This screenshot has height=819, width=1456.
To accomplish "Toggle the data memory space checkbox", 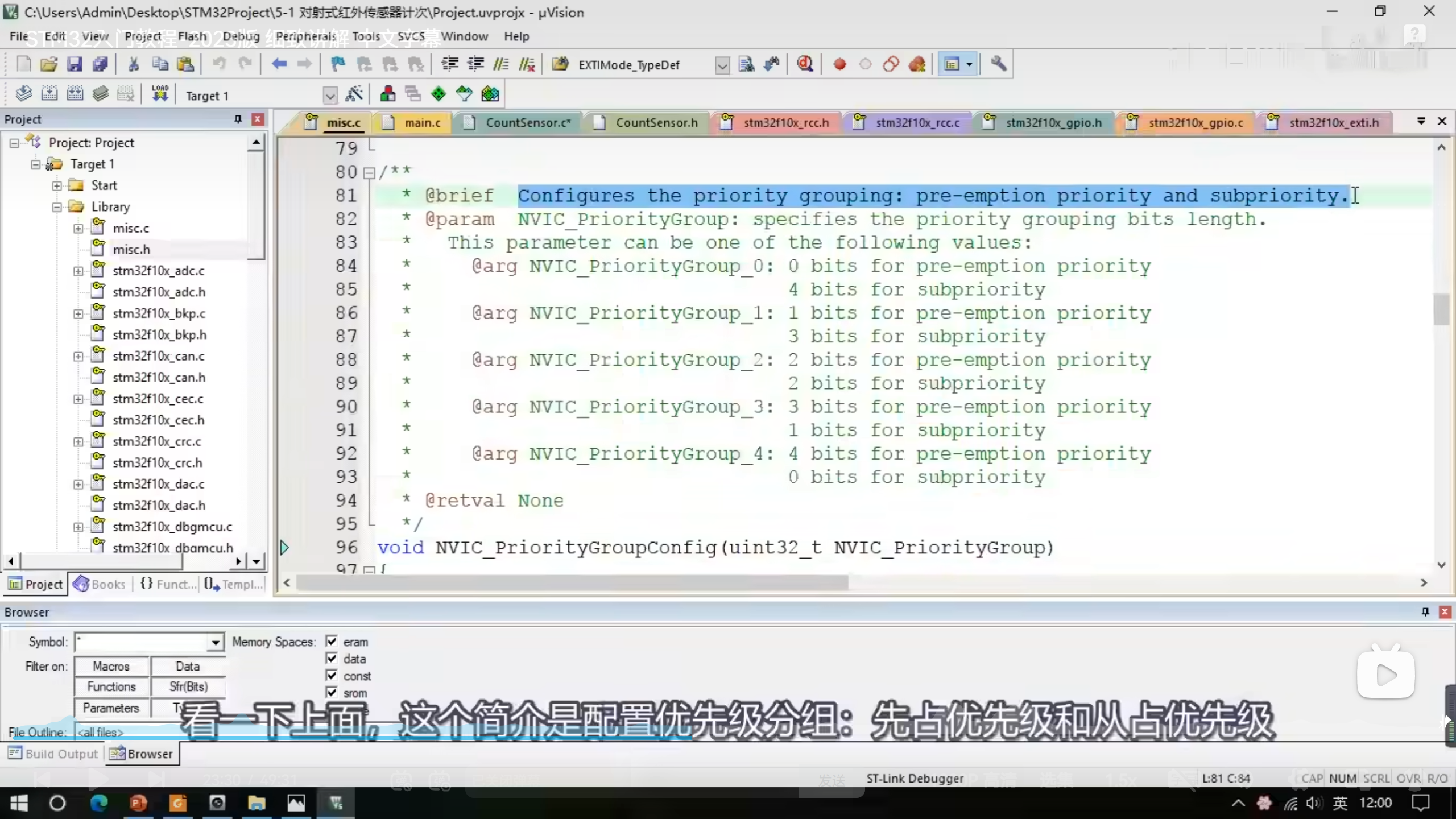I will 332,659.
